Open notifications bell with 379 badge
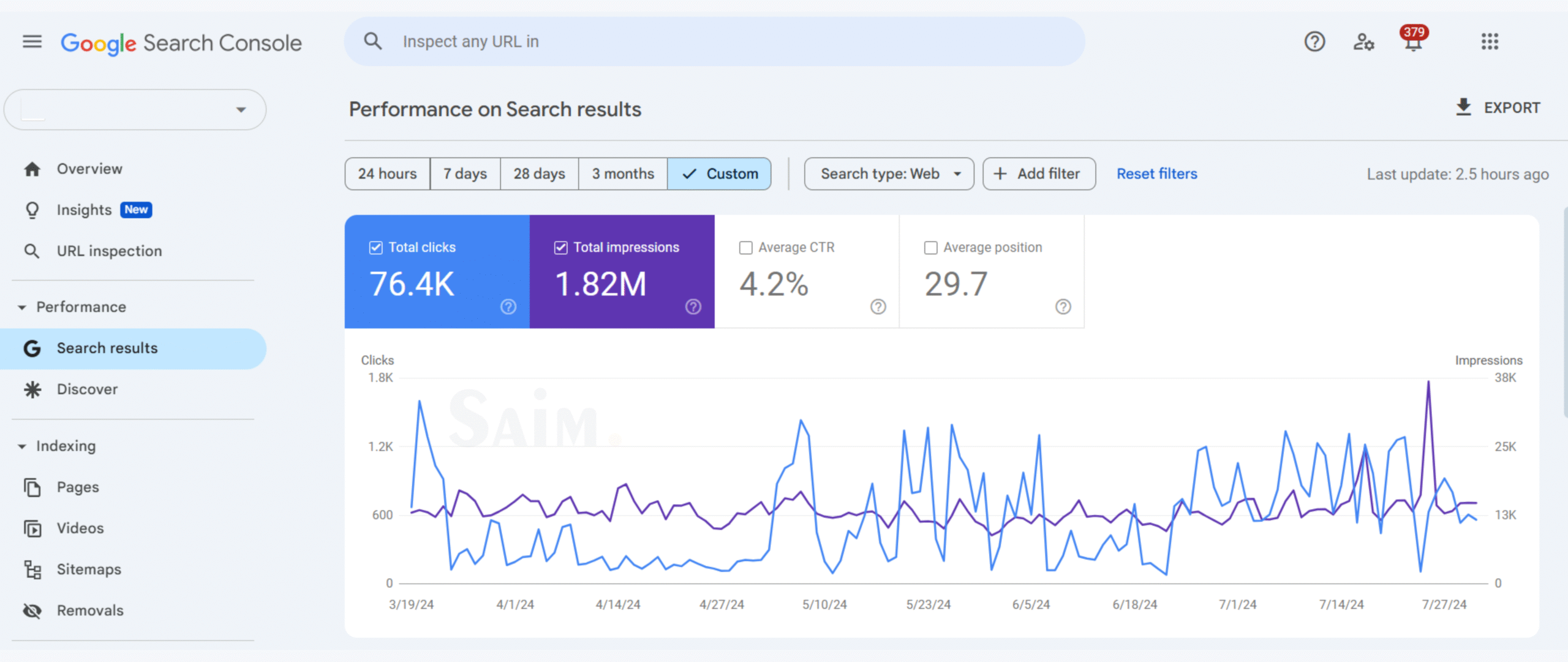Viewport: 1568px width, 662px height. click(x=1413, y=42)
